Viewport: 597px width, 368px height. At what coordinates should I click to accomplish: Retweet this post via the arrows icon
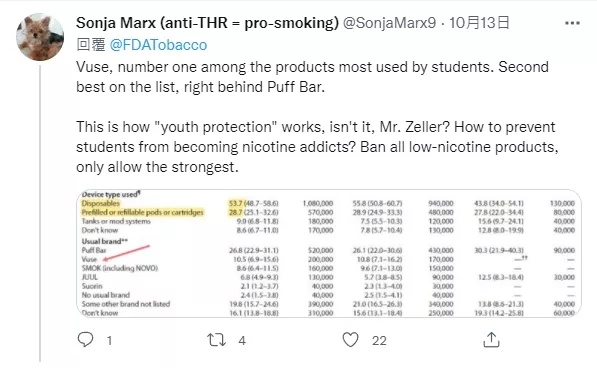click(216, 340)
